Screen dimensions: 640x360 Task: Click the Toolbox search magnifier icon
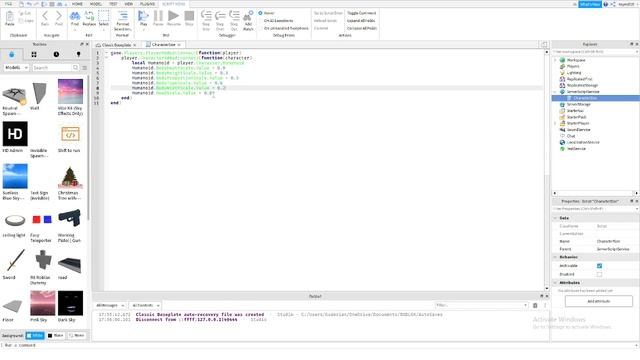coord(76,67)
